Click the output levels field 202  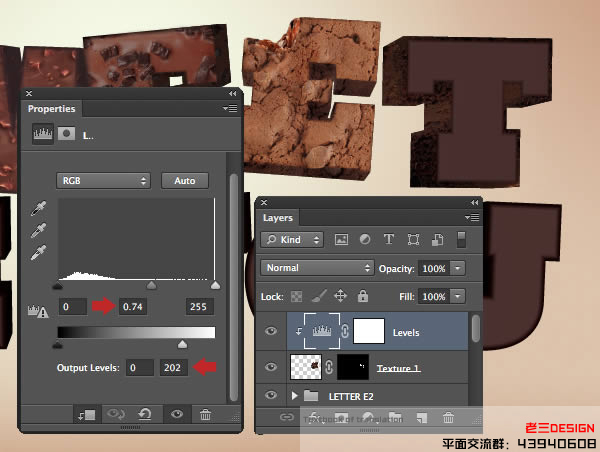[174, 367]
